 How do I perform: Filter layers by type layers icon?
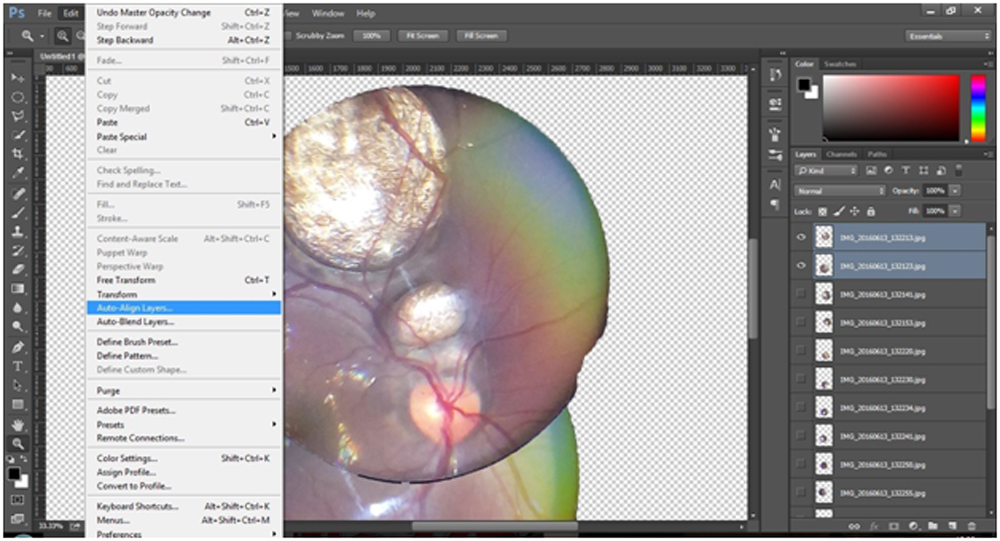[x=906, y=170]
